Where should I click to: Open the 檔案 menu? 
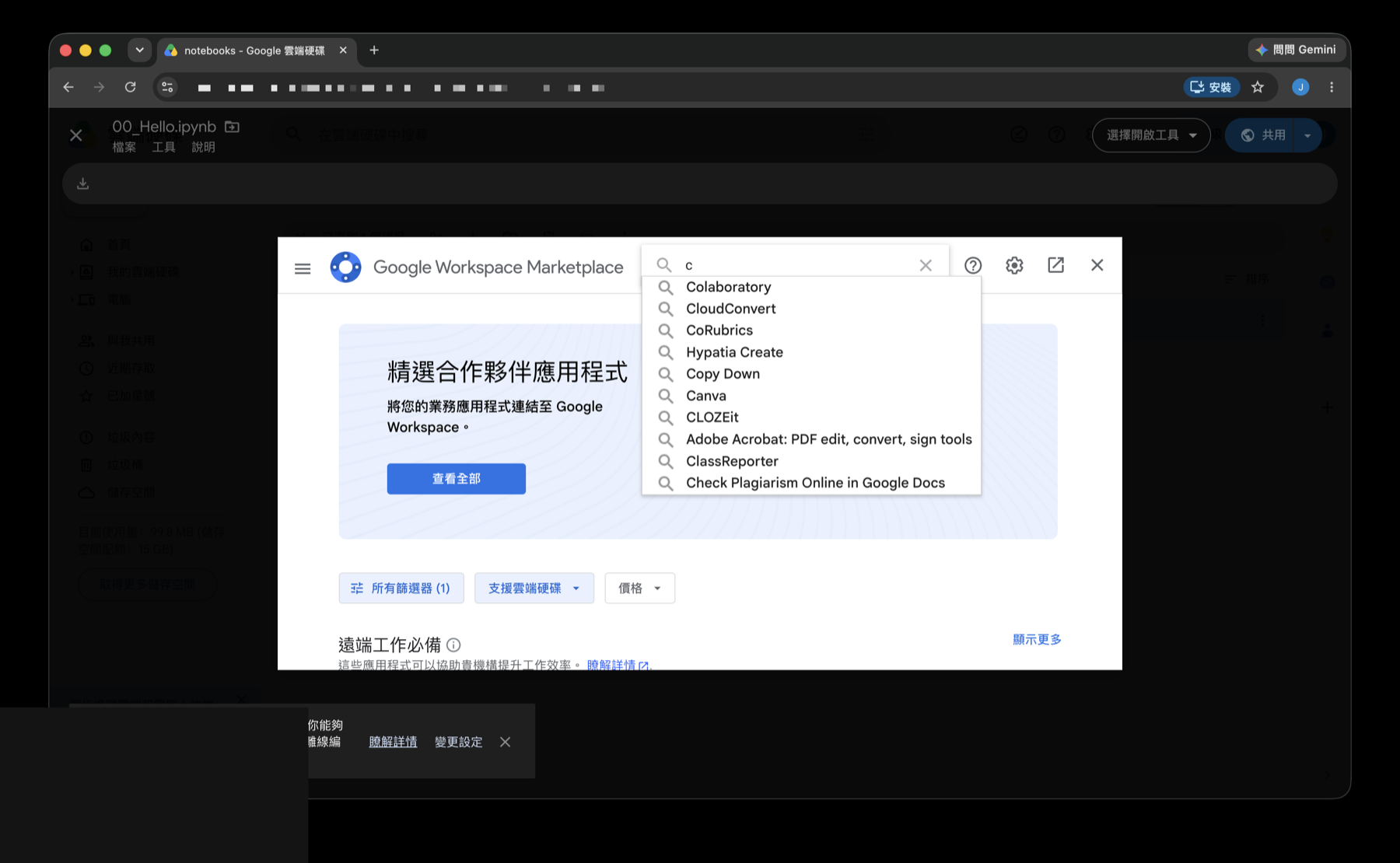pyautogui.click(x=124, y=147)
